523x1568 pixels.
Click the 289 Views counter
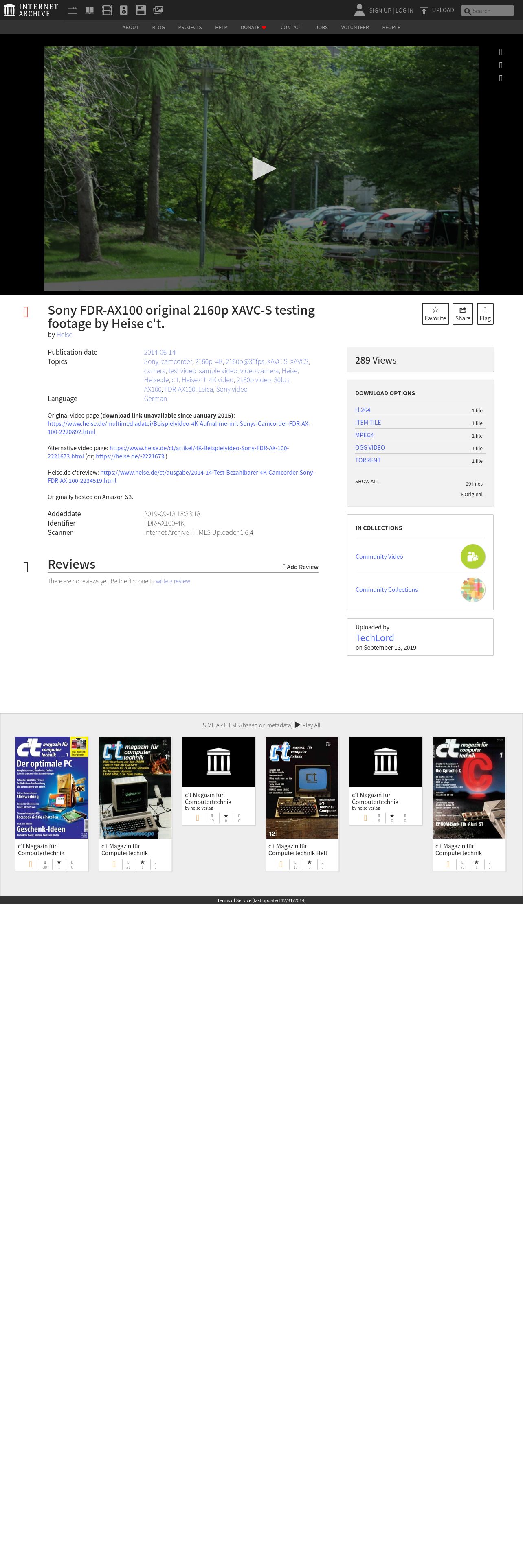[376, 360]
